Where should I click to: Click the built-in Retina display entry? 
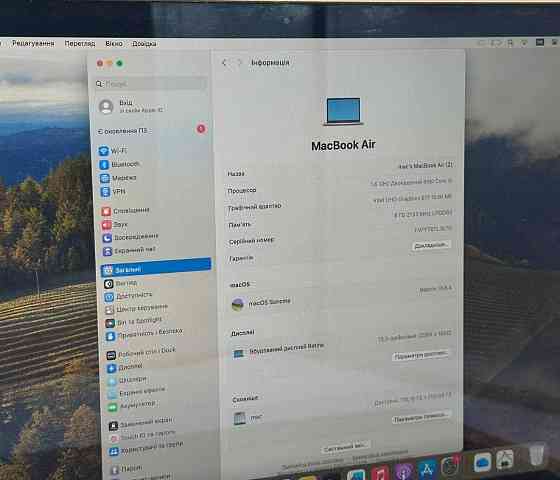coord(279,350)
